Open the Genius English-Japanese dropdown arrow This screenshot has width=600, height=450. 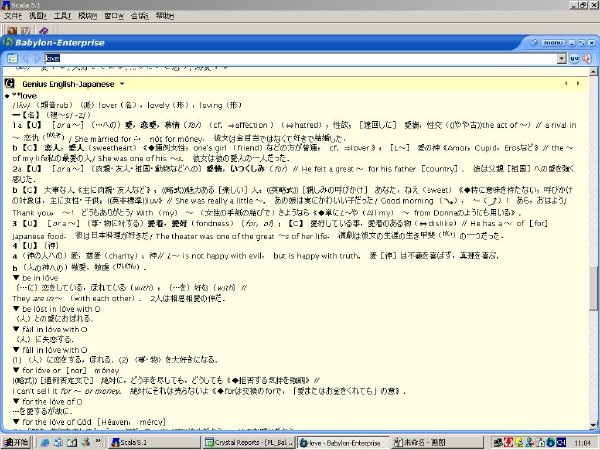(x=122, y=84)
